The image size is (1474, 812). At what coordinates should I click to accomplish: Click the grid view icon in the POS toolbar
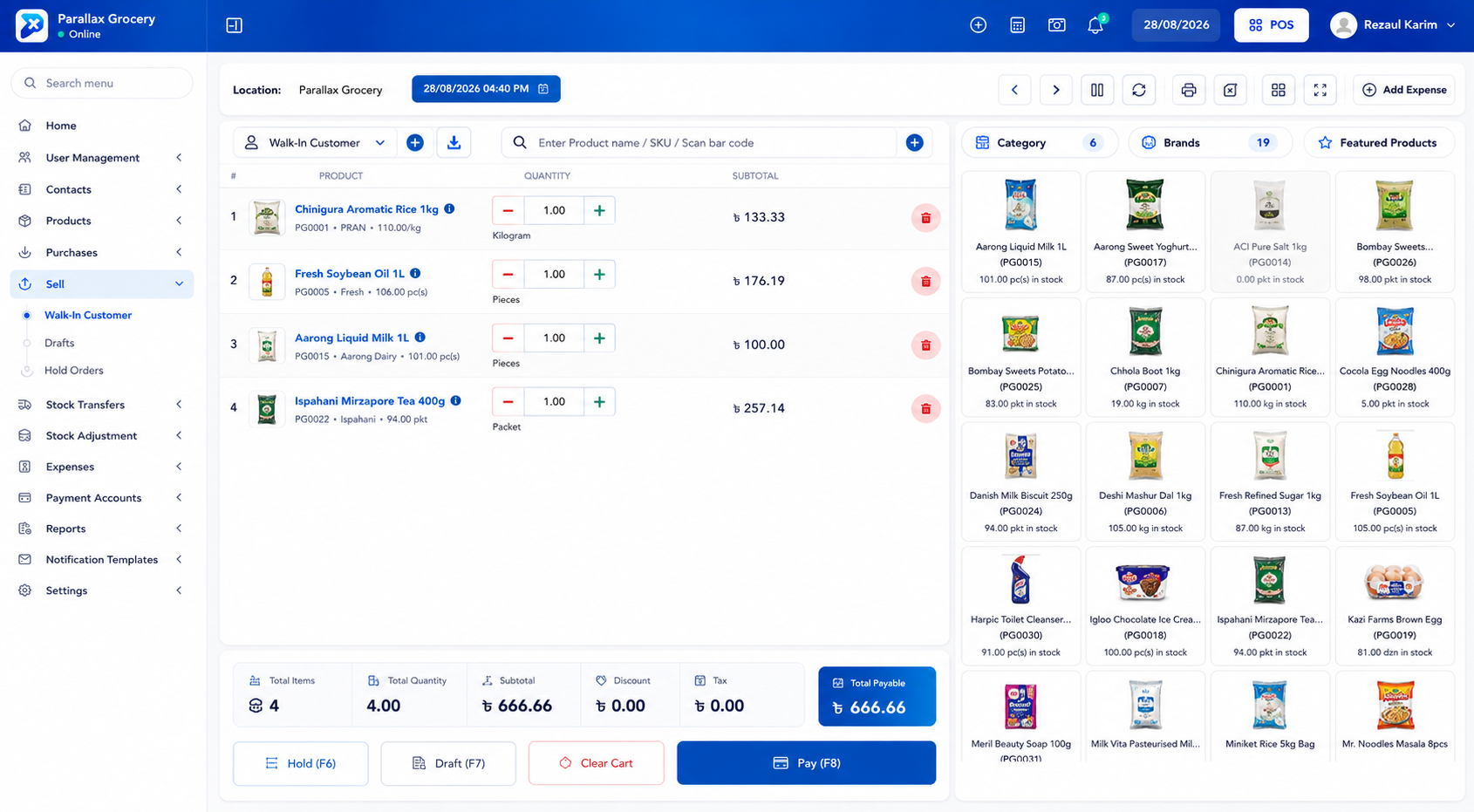pos(1278,90)
